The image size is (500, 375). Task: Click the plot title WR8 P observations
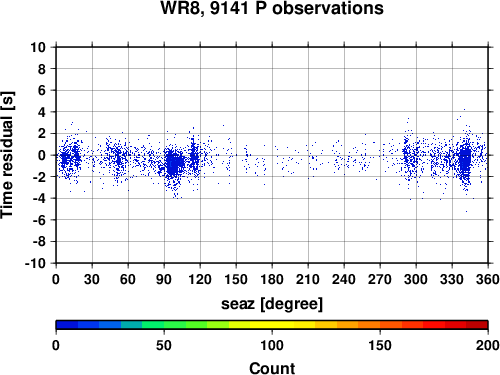pyautogui.click(x=272, y=8)
